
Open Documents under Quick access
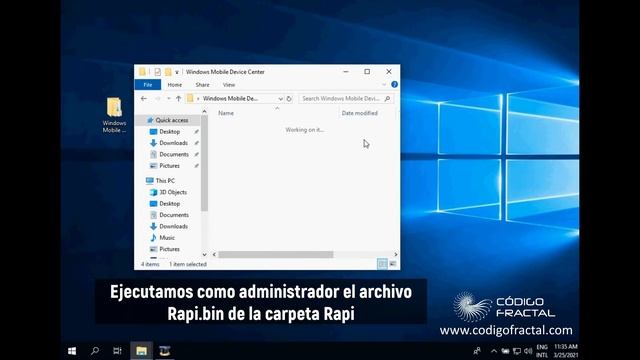coord(174,154)
